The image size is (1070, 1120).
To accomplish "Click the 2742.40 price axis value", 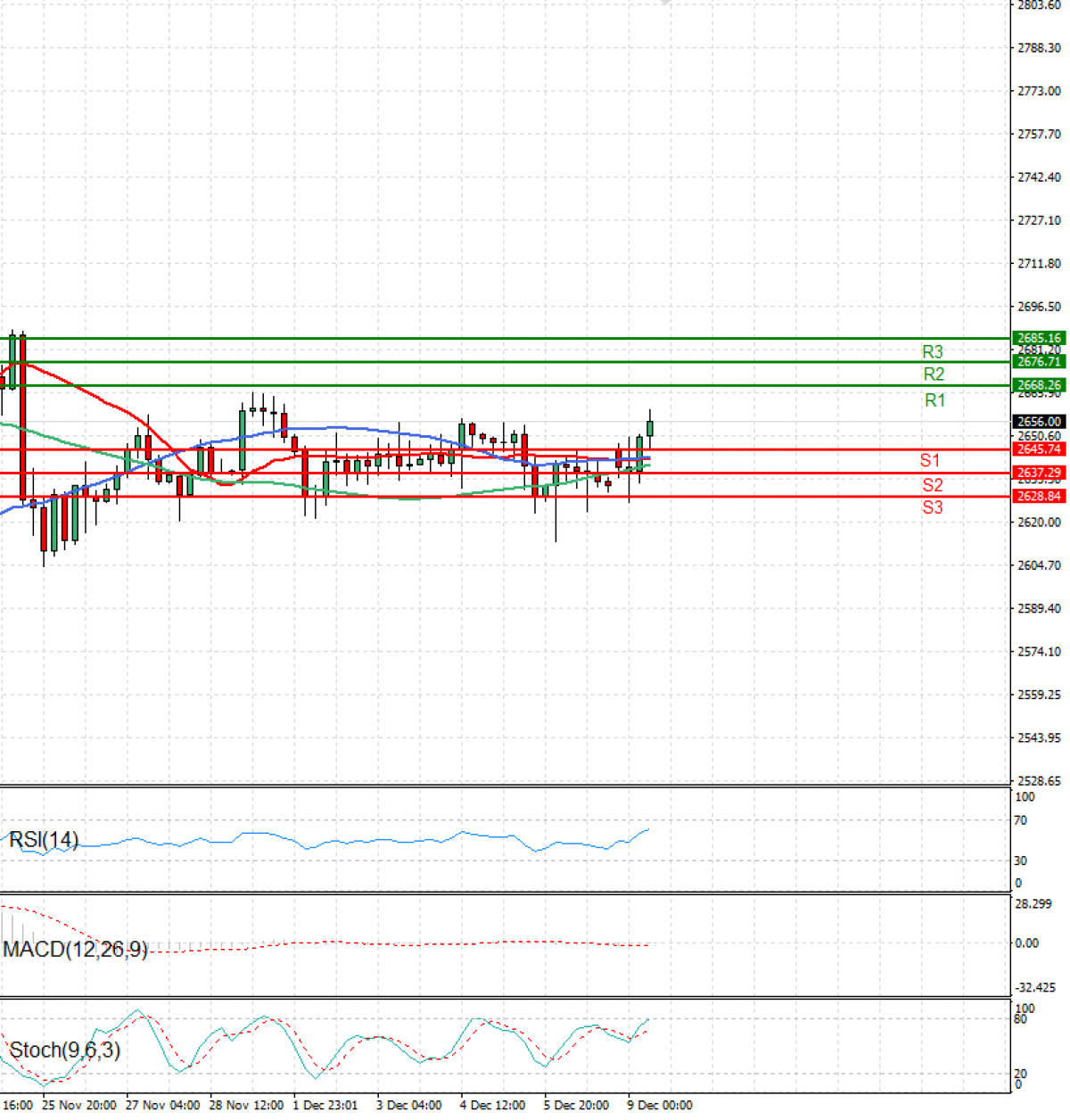I will [x=1039, y=177].
